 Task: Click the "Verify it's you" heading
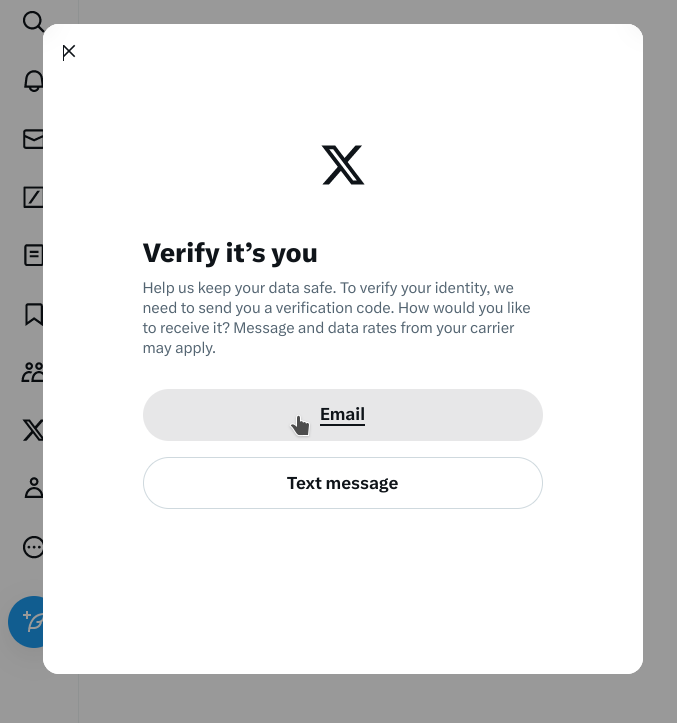230,252
